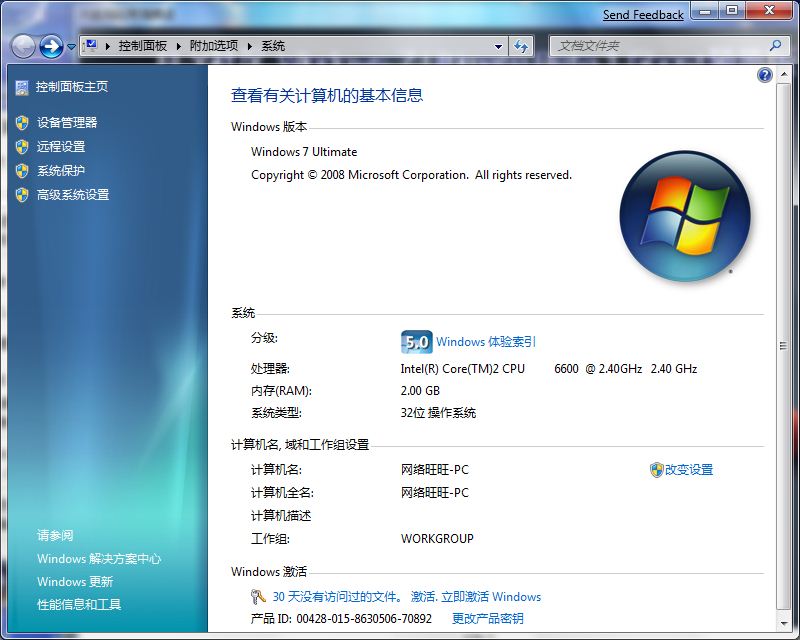Open 高级系统设置 from the sidebar
This screenshot has width=800, height=640.
73,194
